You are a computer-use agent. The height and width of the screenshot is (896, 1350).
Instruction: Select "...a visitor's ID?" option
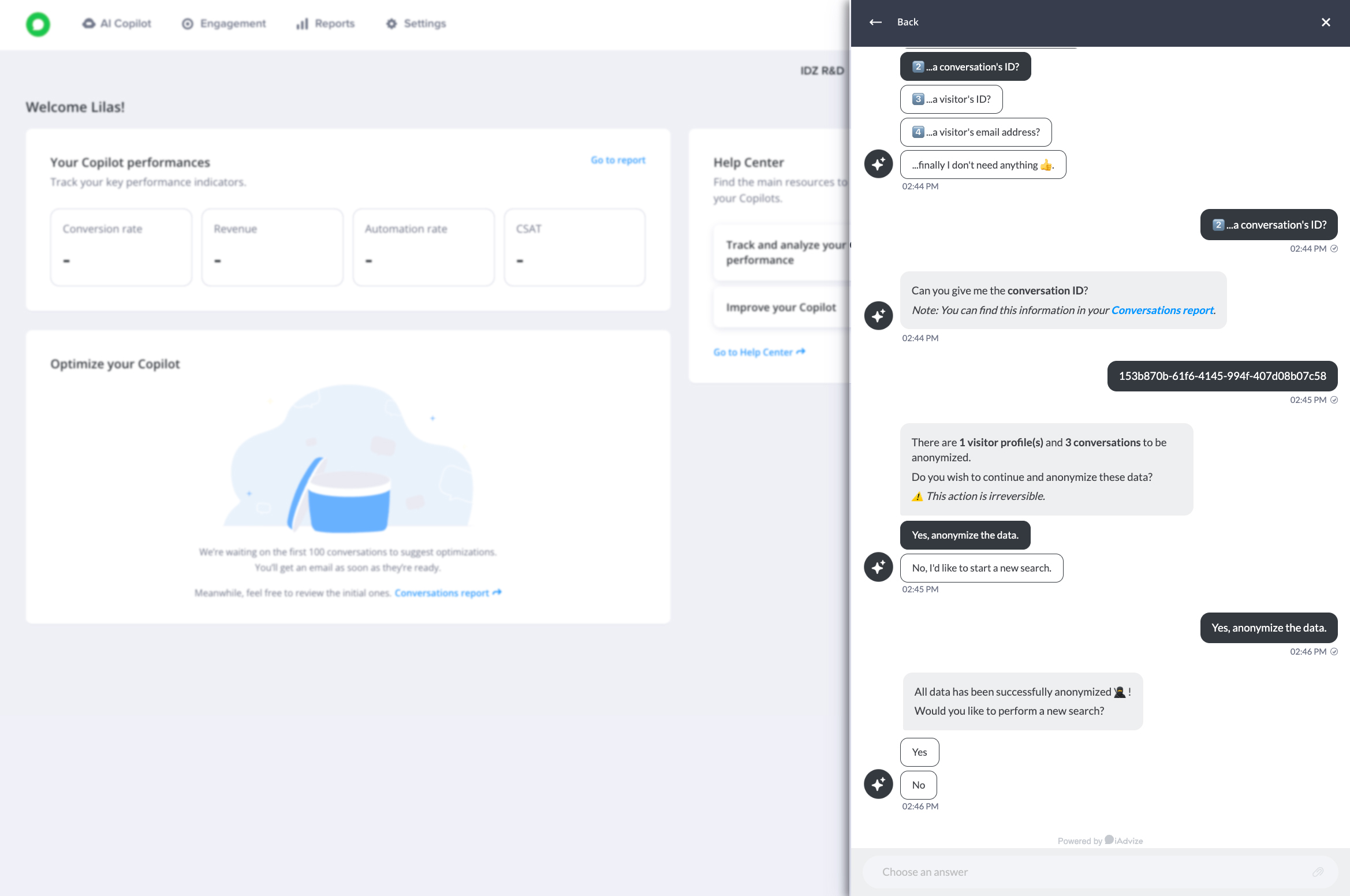(951, 99)
